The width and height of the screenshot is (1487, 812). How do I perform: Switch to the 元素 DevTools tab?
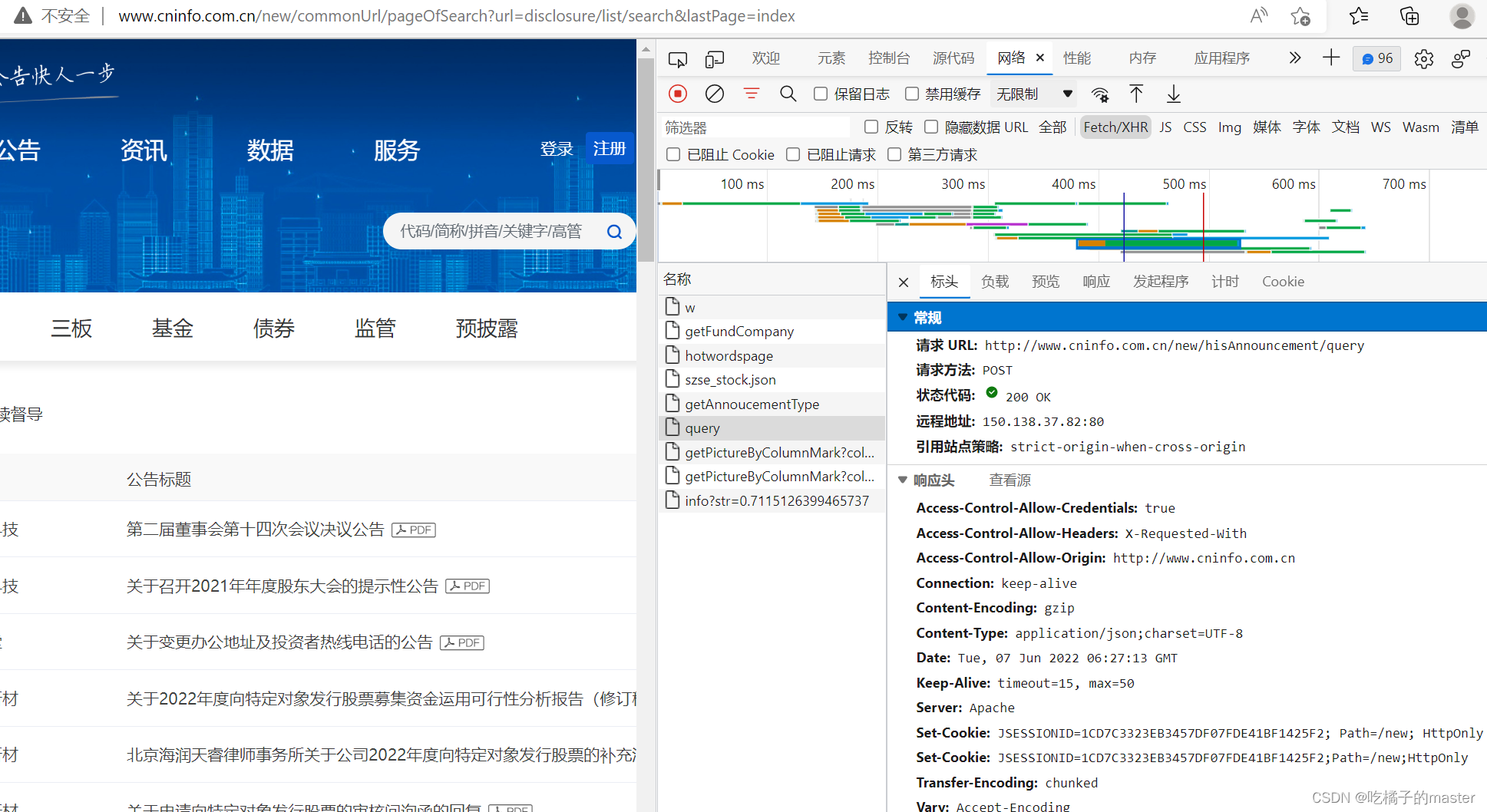tap(831, 58)
